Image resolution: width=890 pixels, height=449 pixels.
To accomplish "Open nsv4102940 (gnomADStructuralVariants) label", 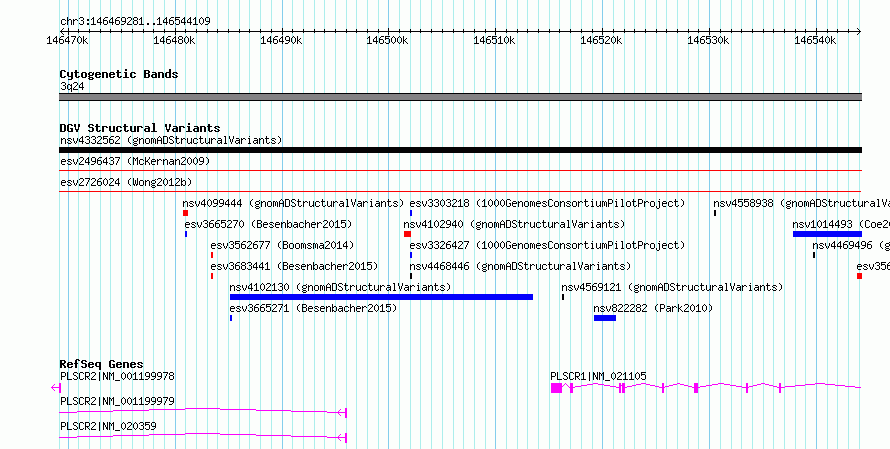I will pyautogui.click(x=514, y=224).
